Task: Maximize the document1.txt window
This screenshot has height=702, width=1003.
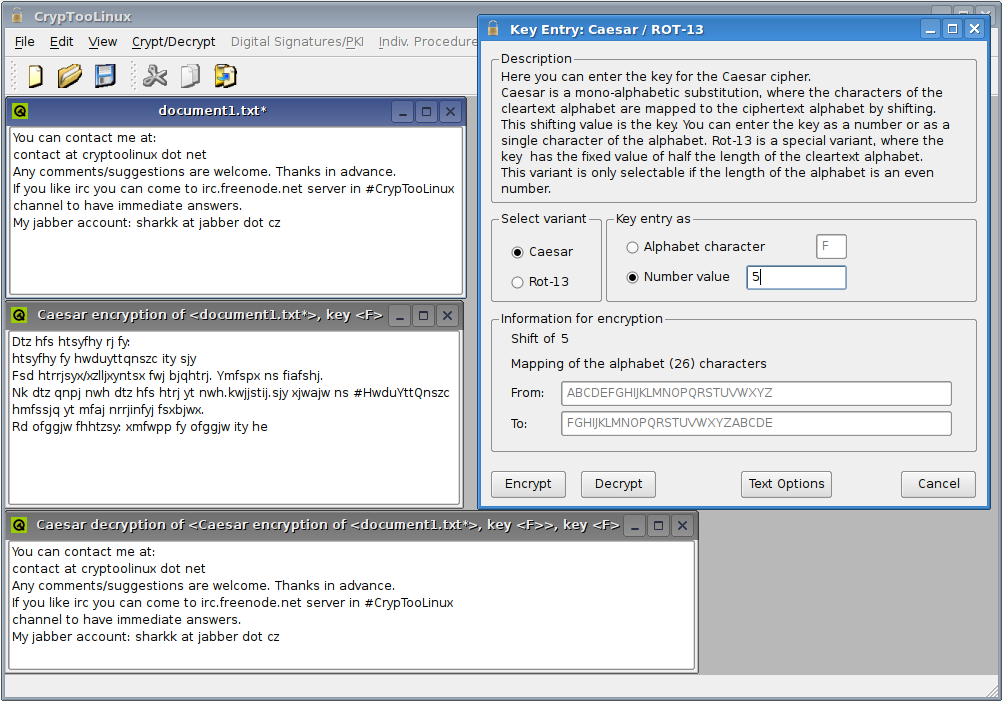Action: click(x=427, y=112)
